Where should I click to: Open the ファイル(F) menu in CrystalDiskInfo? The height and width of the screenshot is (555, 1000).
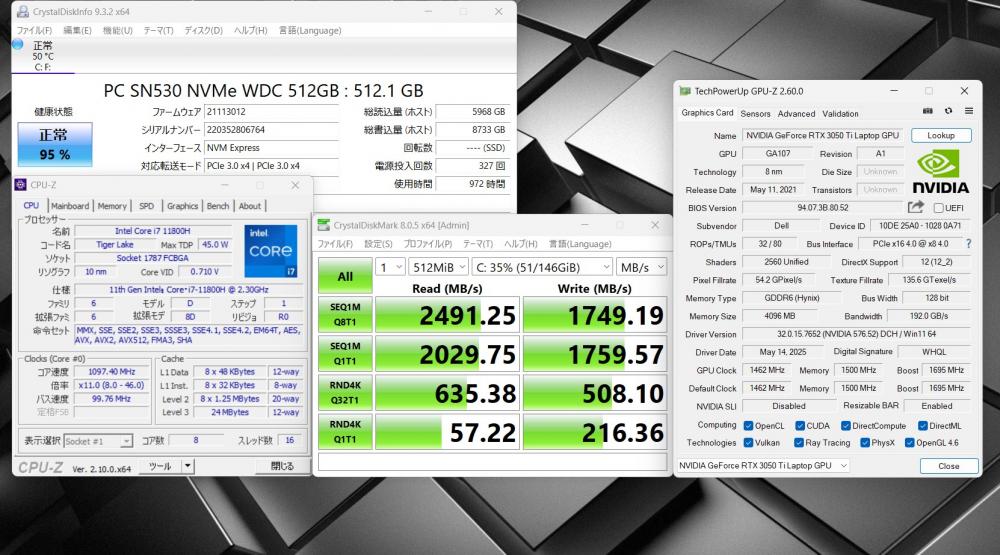click(x=34, y=30)
